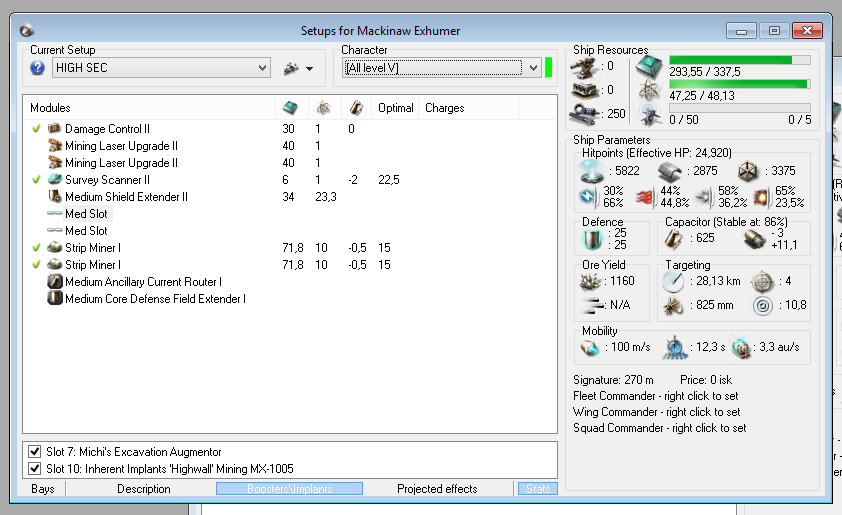The height and width of the screenshot is (515, 842).
Task: Select the second Strip Miner I icon
Action: click(x=54, y=264)
